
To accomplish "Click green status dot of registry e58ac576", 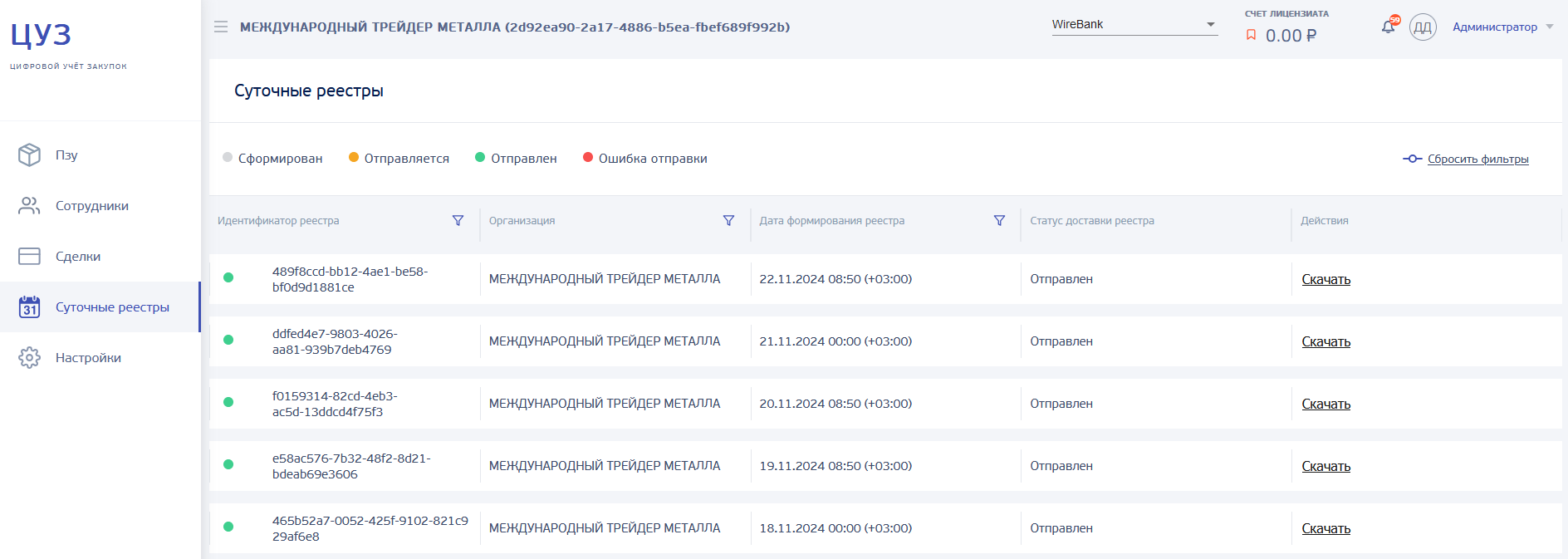I will click(228, 464).
